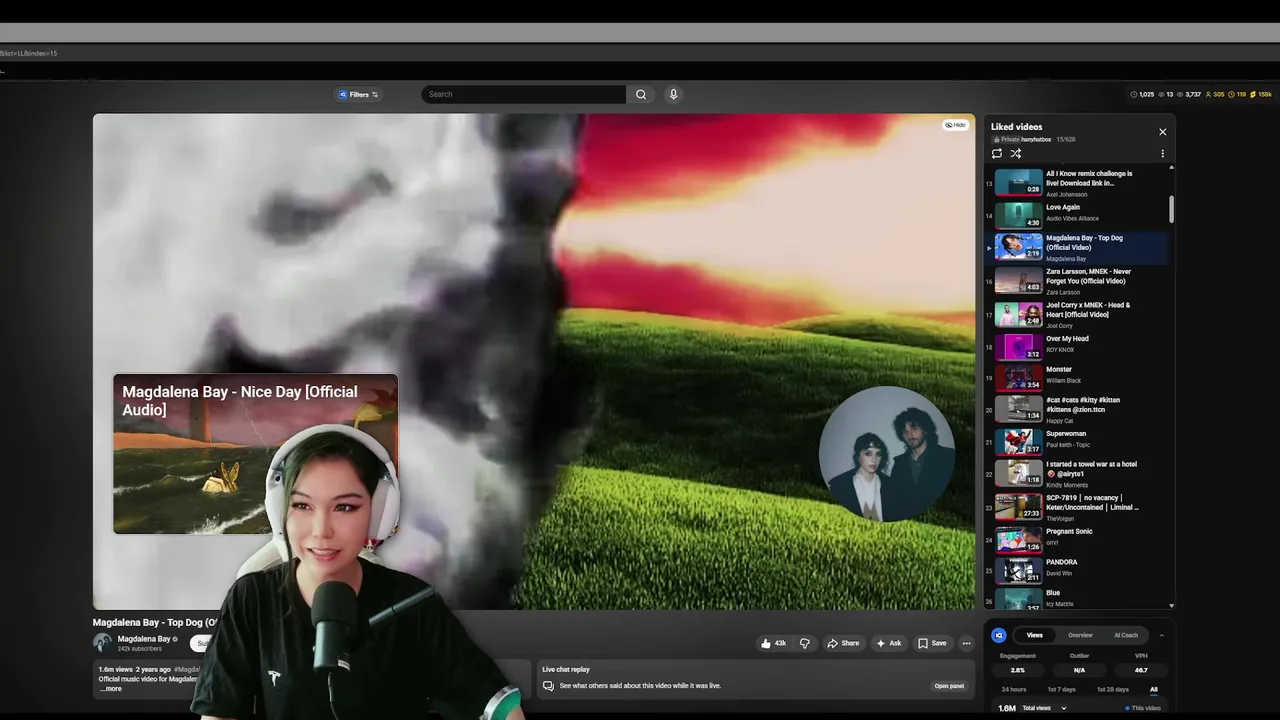
Task: Click the 3,737 views stat
Action: 1189,94
